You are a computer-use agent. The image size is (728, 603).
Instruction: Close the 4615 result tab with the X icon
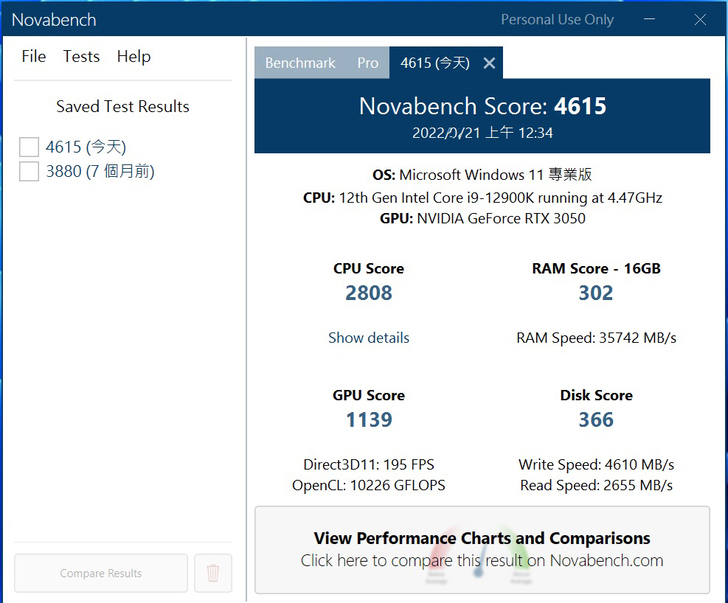pyautogui.click(x=489, y=63)
